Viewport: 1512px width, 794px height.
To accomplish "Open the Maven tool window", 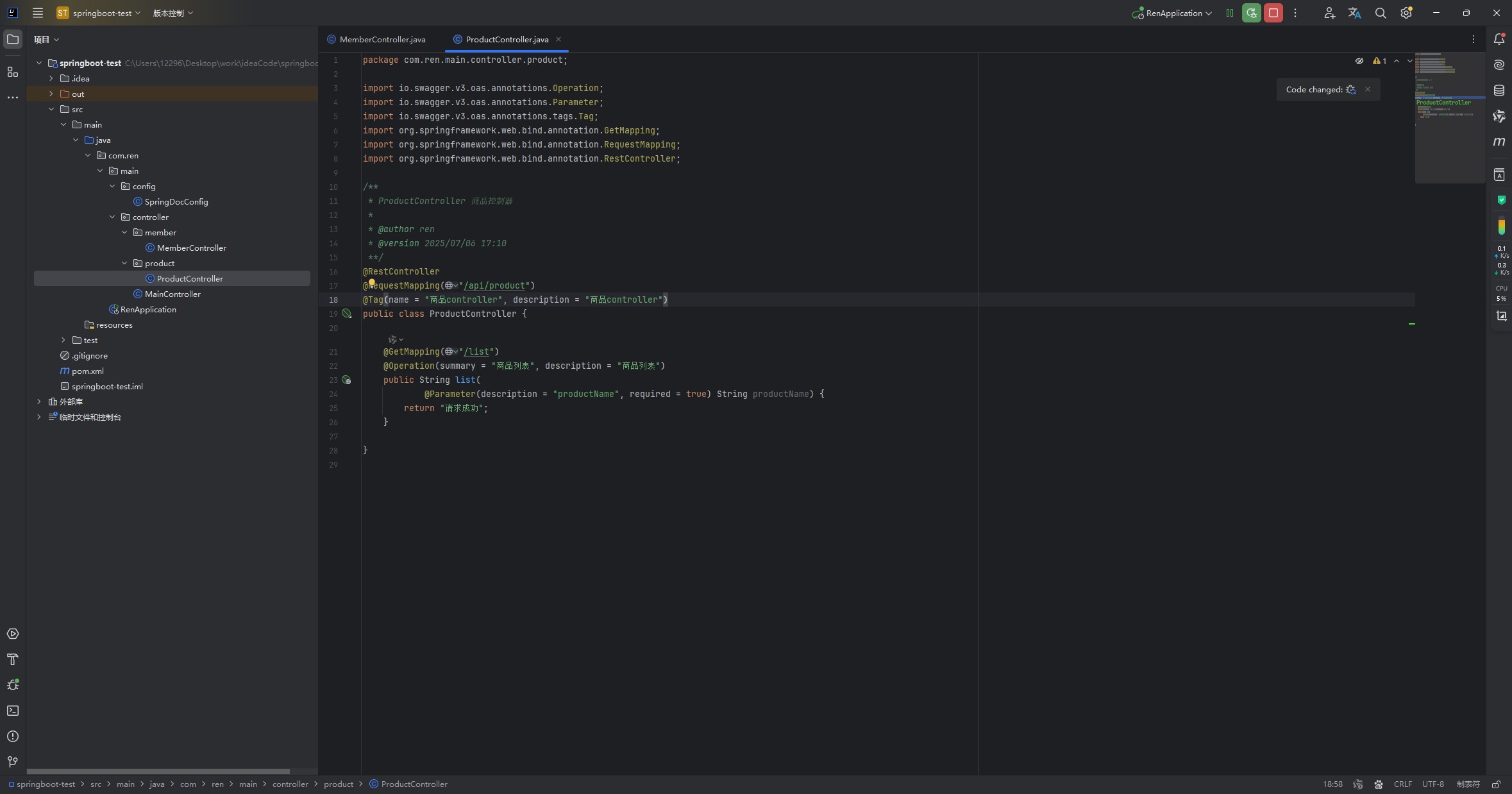I will pos(1499,142).
